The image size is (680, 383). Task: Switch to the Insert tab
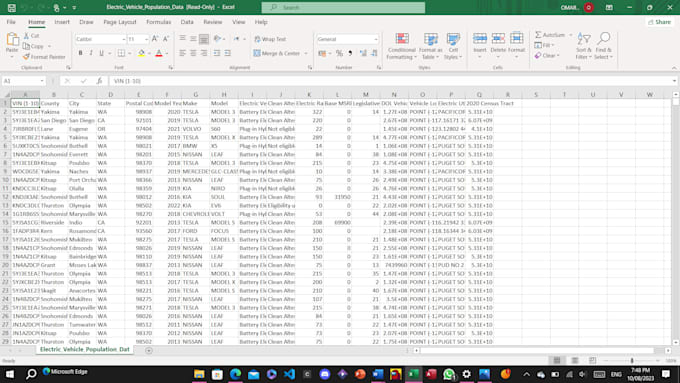pos(62,22)
